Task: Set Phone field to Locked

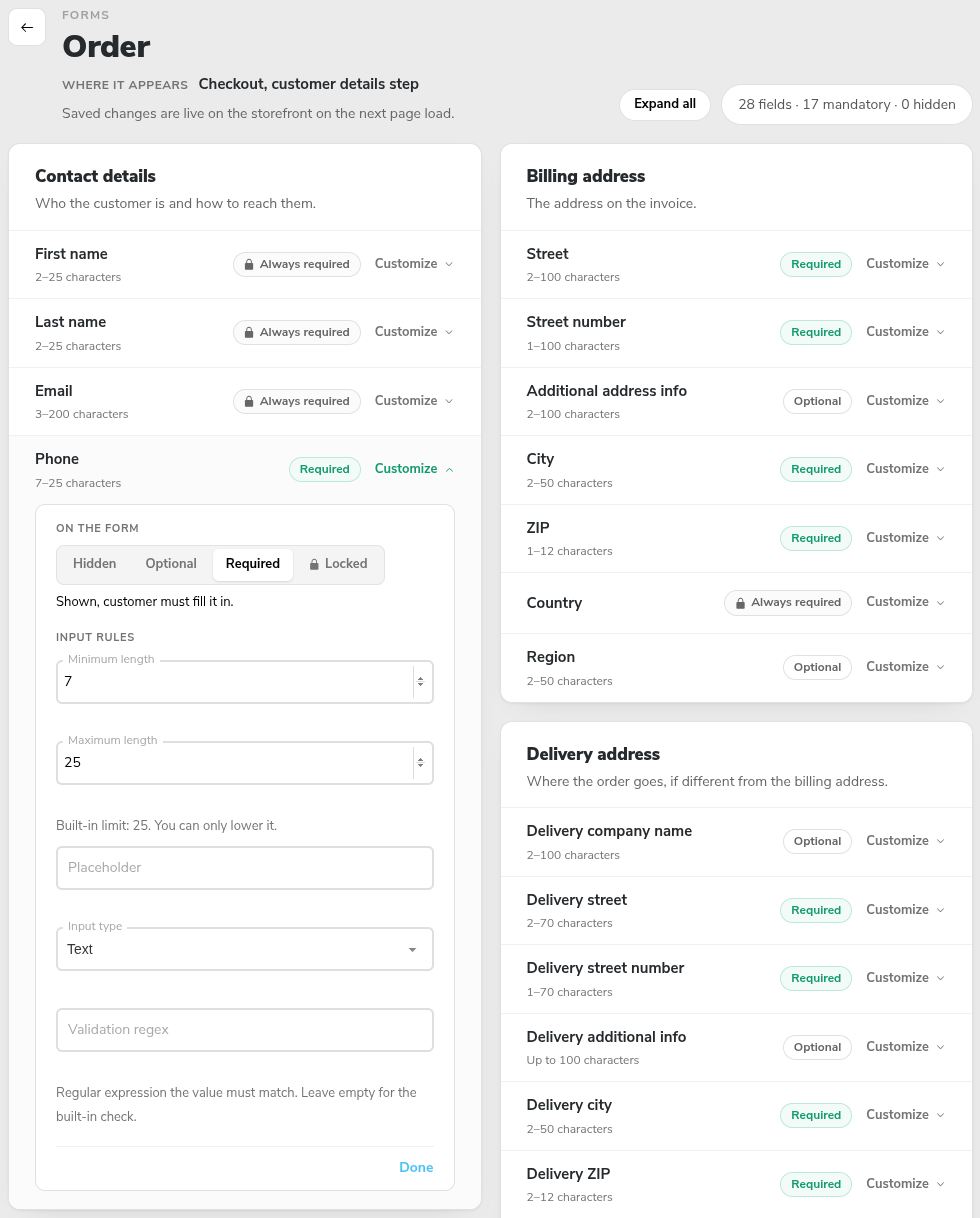Action: click(x=338, y=564)
